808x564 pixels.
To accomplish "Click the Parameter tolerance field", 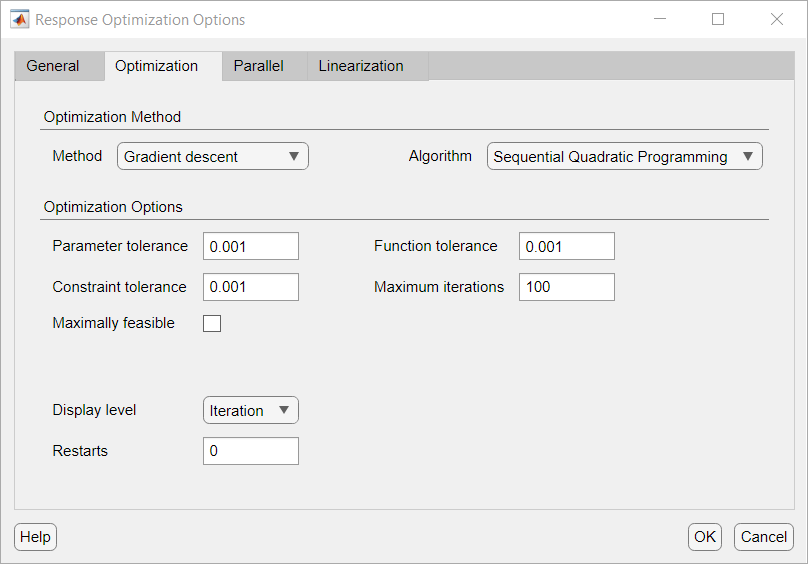I will click(x=250, y=246).
